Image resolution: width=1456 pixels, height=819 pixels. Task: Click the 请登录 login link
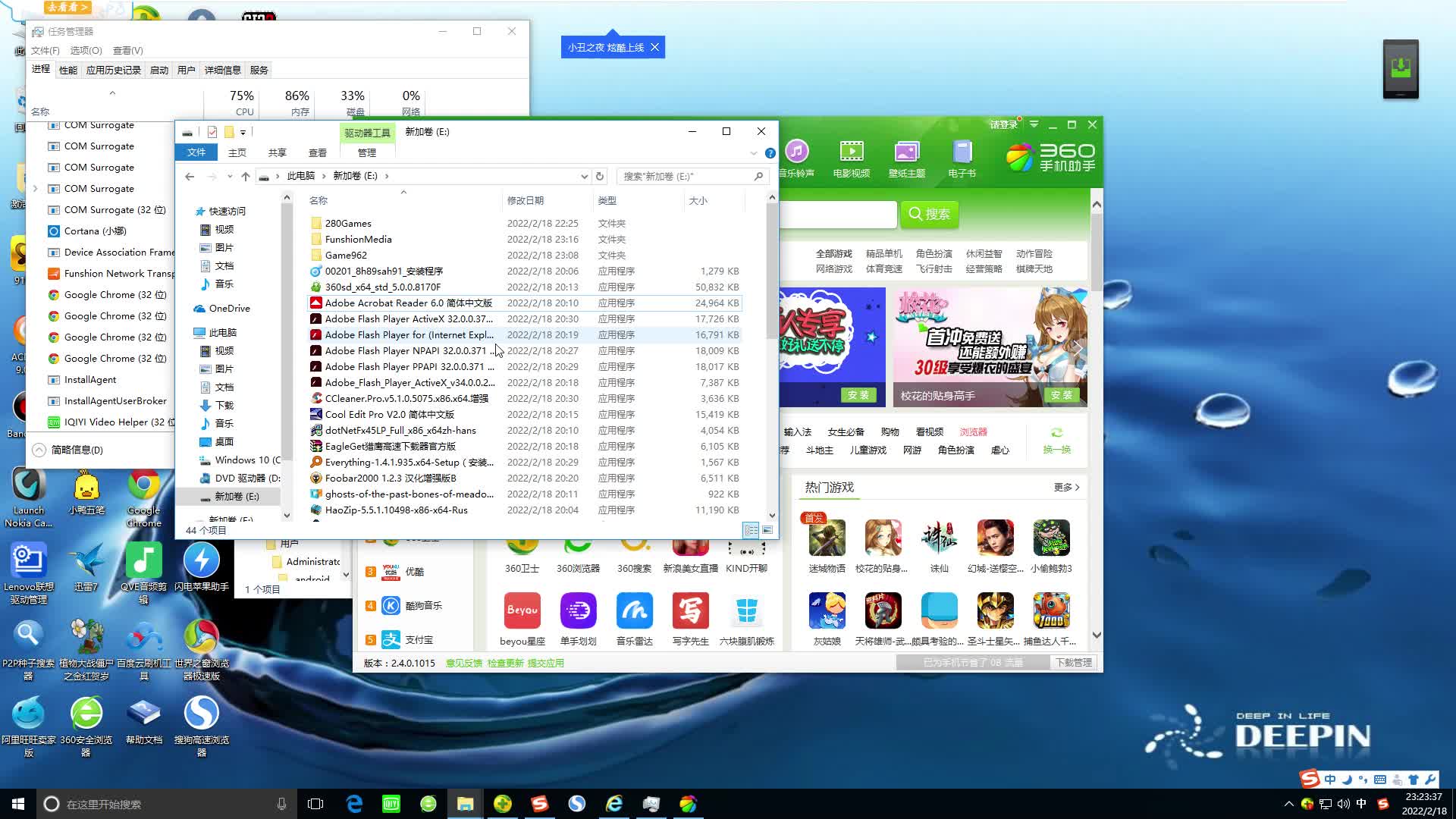1003,124
